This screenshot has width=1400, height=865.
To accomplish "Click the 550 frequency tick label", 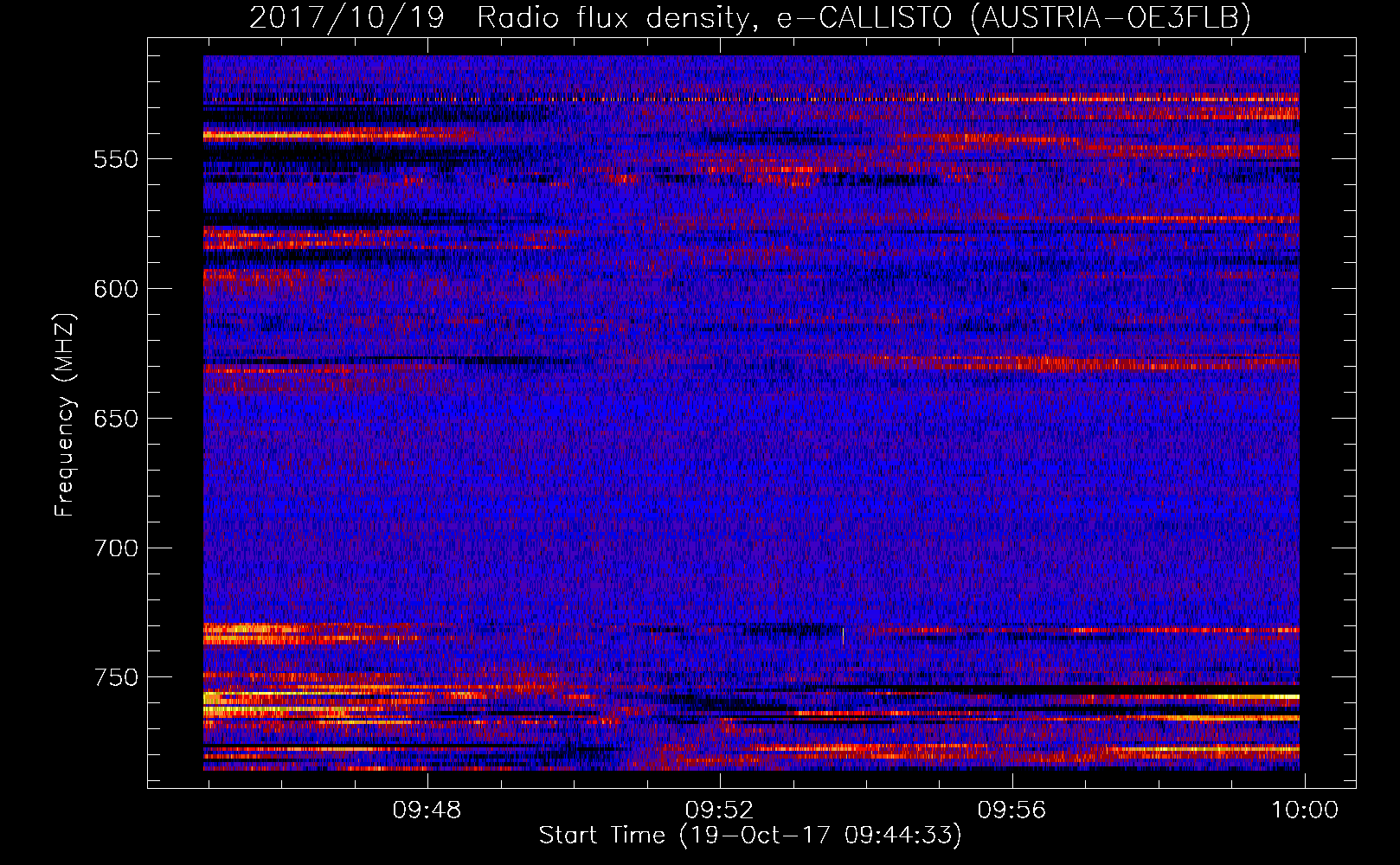I will (116, 159).
